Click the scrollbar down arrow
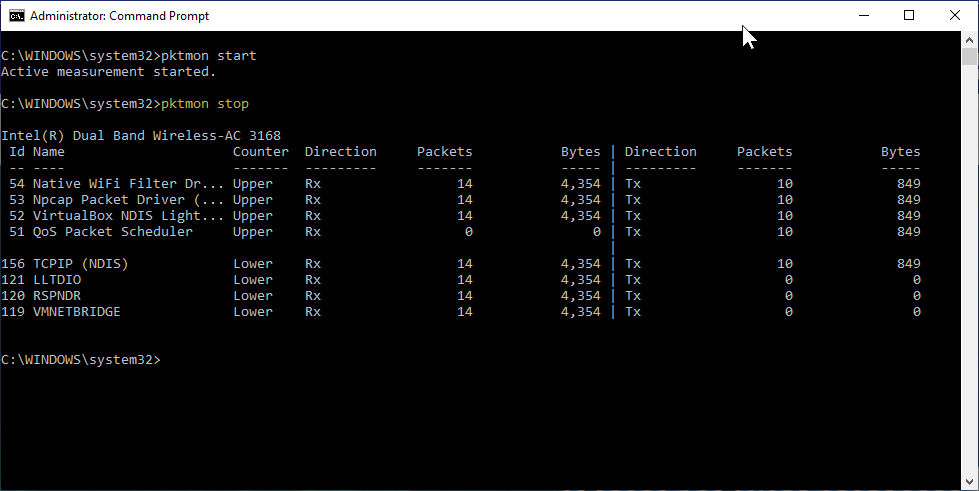The height and width of the screenshot is (491, 979). click(970, 482)
